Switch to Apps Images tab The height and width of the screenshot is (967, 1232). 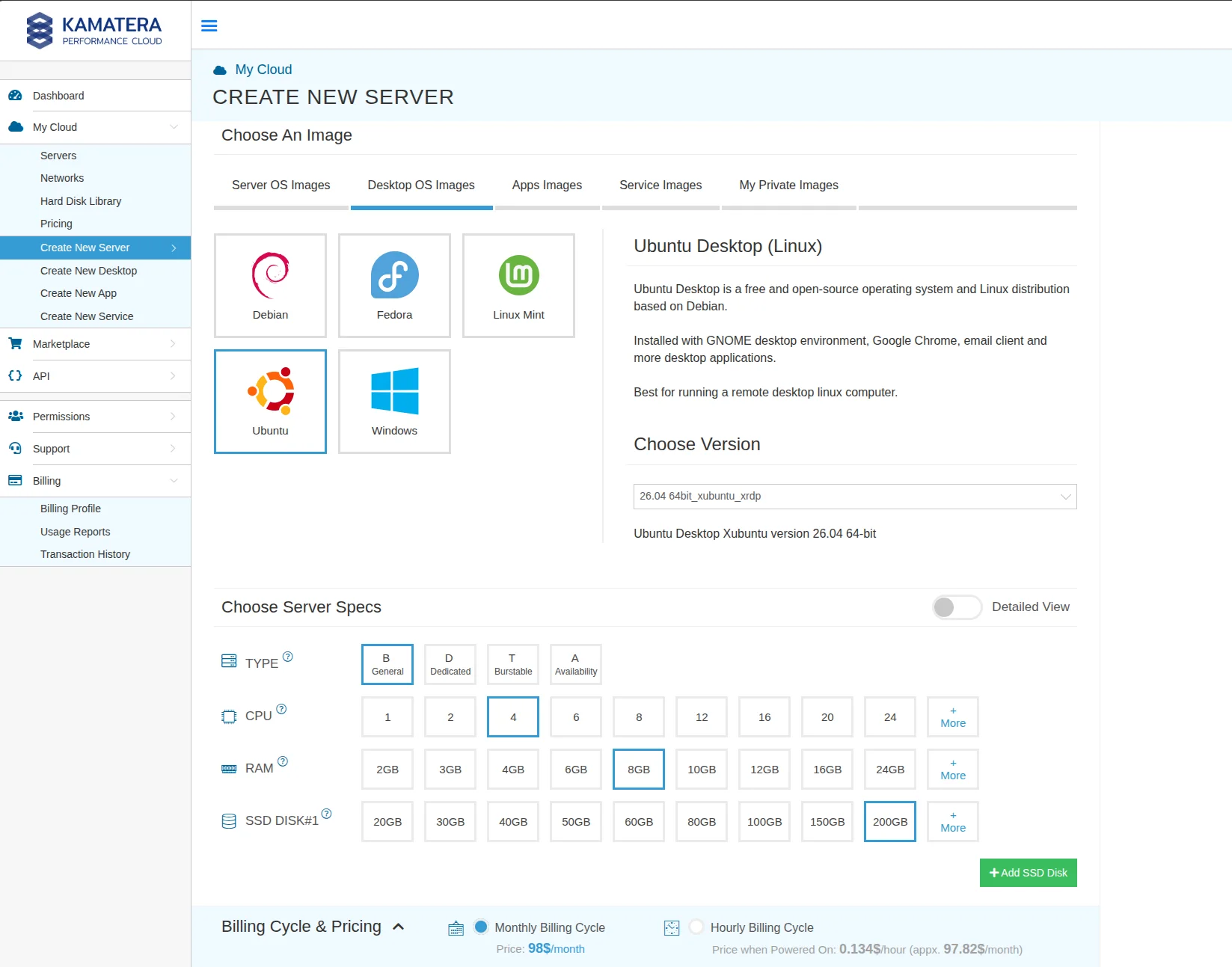pyautogui.click(x=547, y=185)
